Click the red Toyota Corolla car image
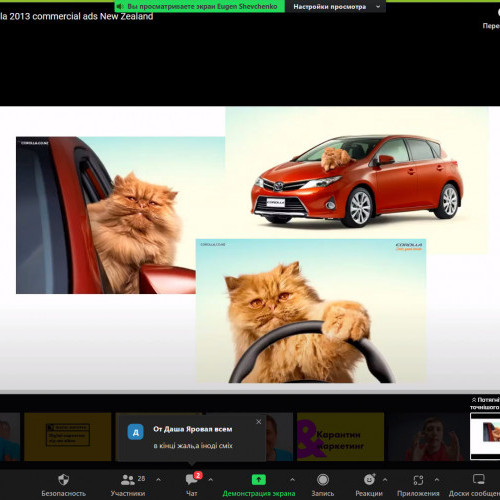 (357, 181)
